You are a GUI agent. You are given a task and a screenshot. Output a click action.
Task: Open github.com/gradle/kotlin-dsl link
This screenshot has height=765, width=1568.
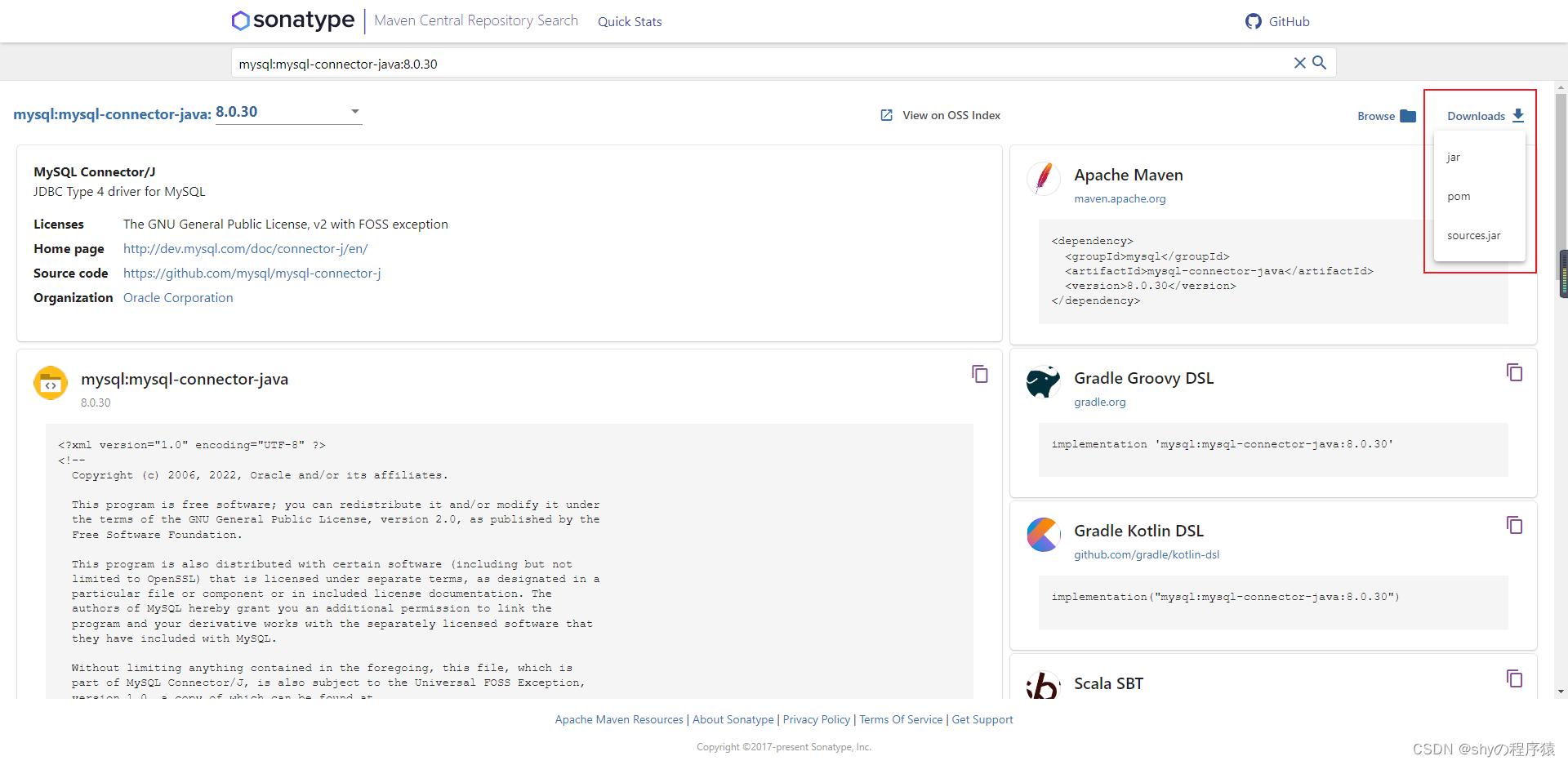point(1146,554)
